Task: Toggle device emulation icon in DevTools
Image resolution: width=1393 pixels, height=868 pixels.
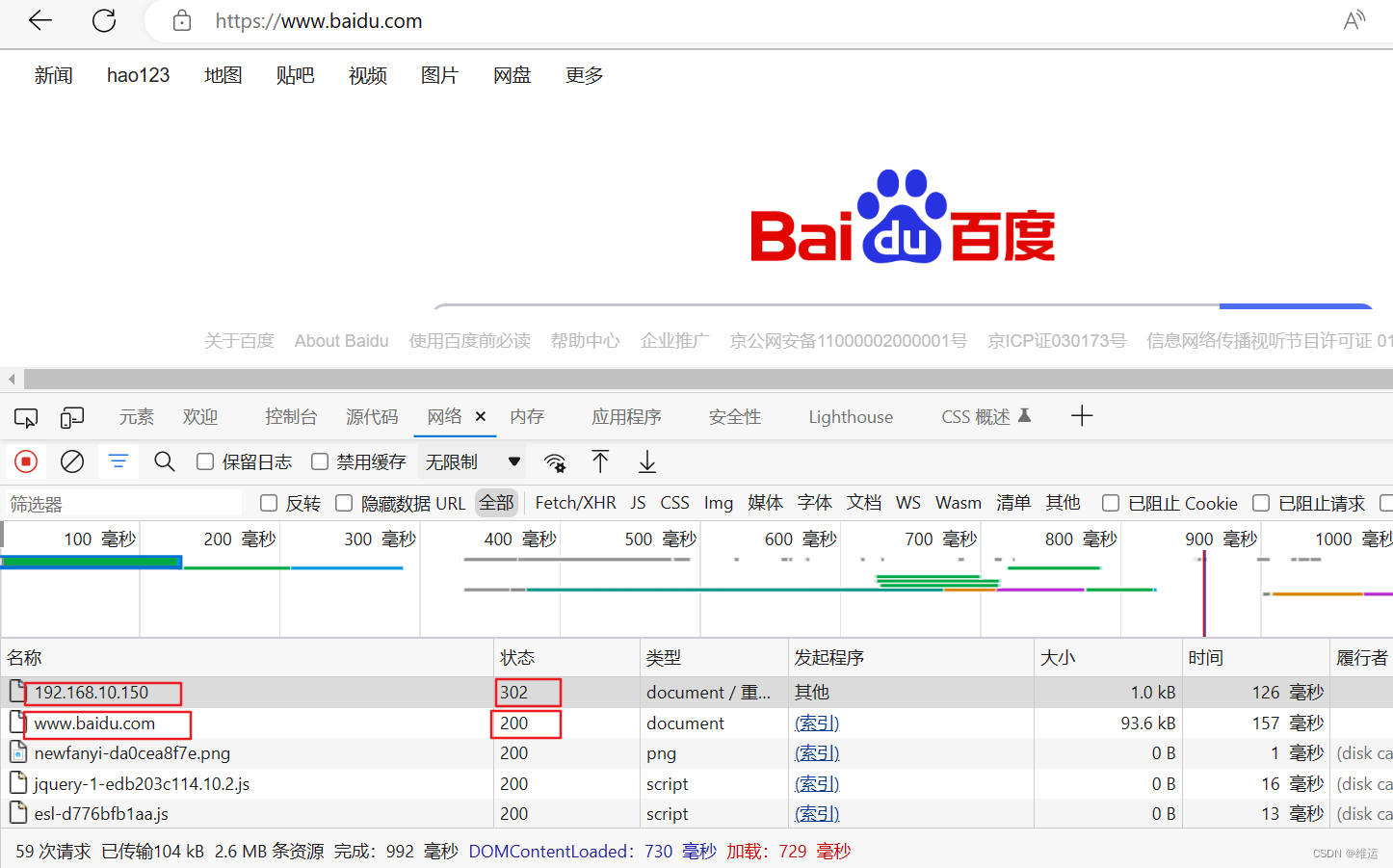Action: [72, 417]
